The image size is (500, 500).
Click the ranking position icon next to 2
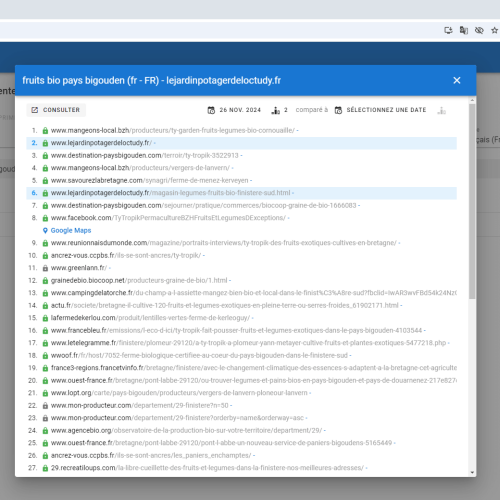tap(276, 110)
